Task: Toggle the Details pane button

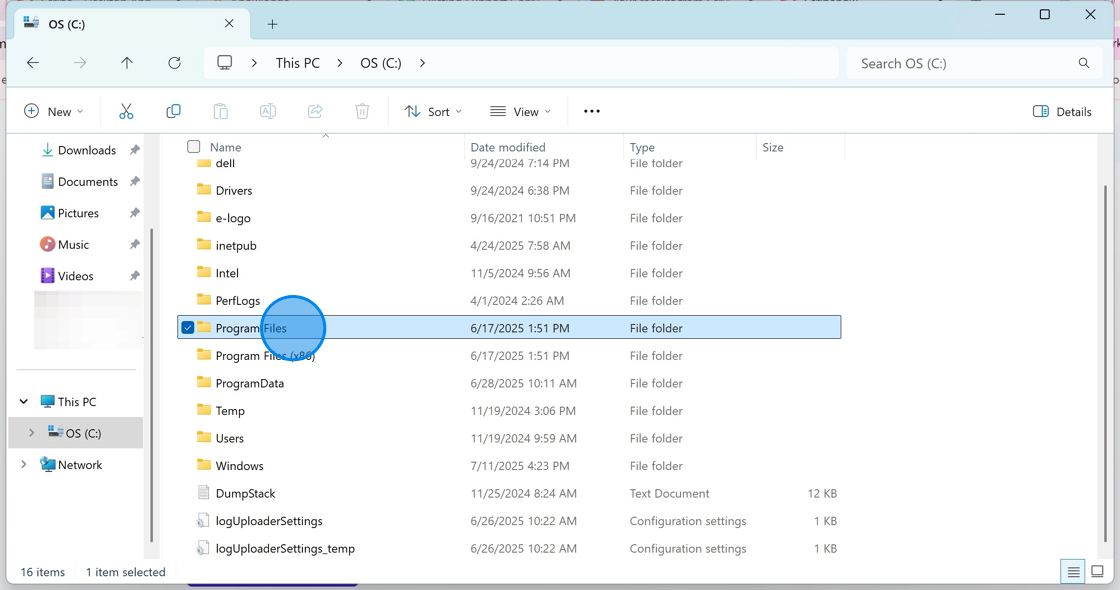Action: point(1062,111)
